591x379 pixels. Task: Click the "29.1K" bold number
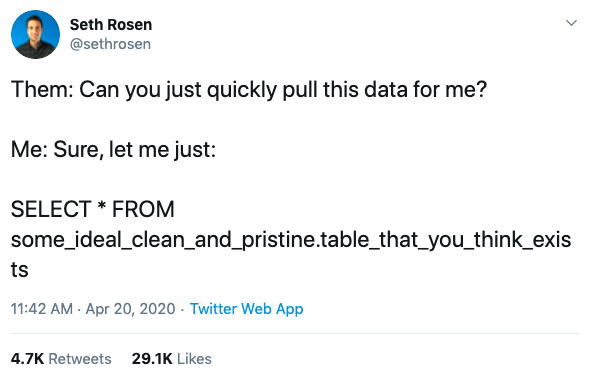(152, 359)
